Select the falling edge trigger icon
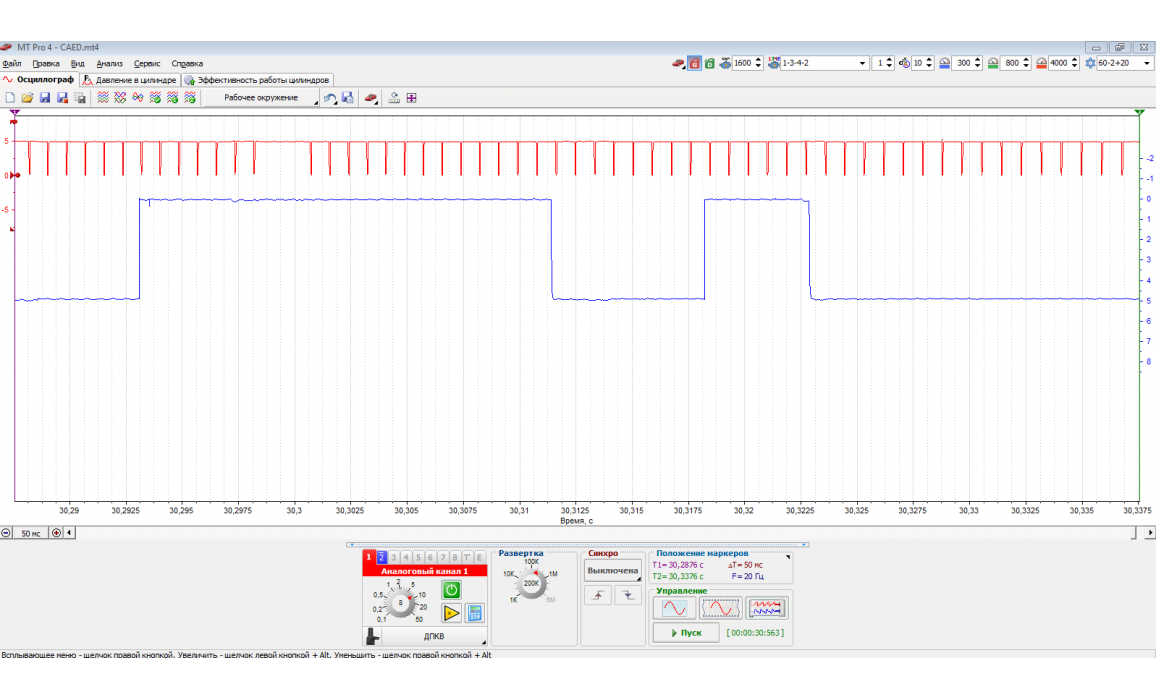 [627, 595]
